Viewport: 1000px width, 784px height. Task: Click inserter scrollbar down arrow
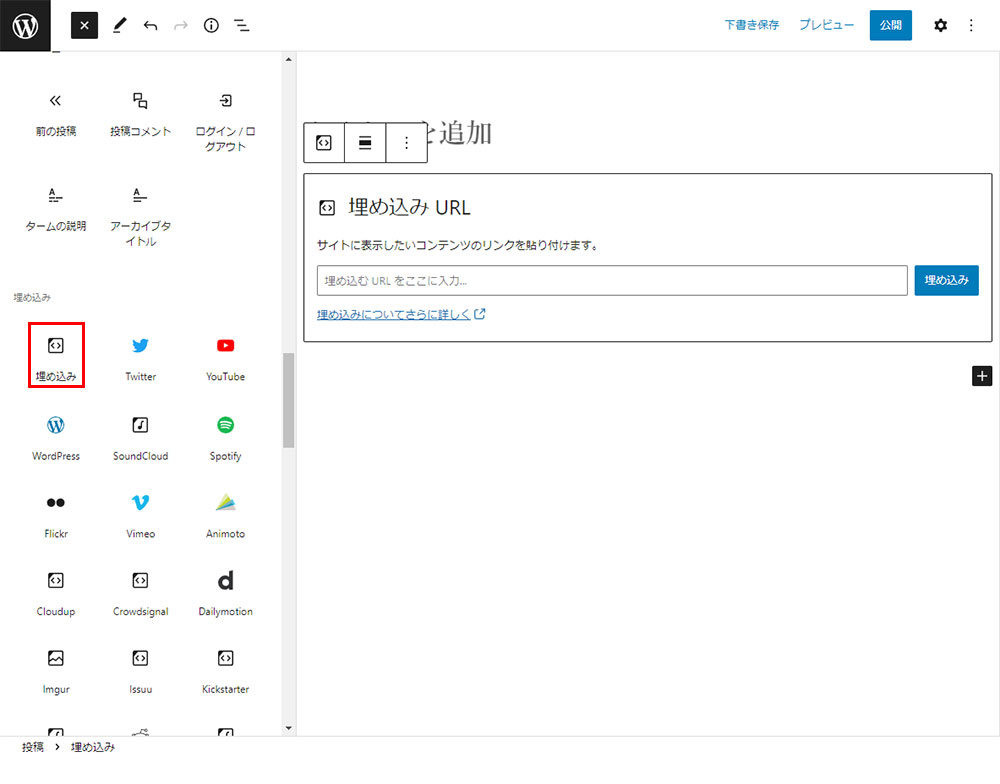coord(288,728)
